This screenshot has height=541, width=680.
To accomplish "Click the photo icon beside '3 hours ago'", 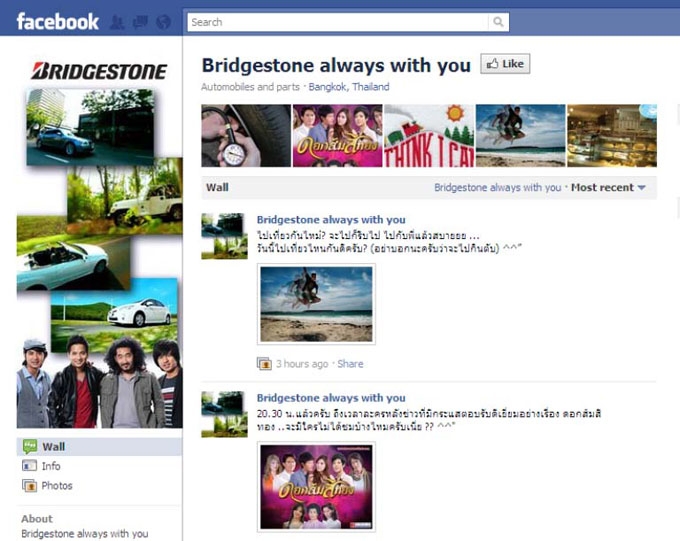I will point(264,364).
